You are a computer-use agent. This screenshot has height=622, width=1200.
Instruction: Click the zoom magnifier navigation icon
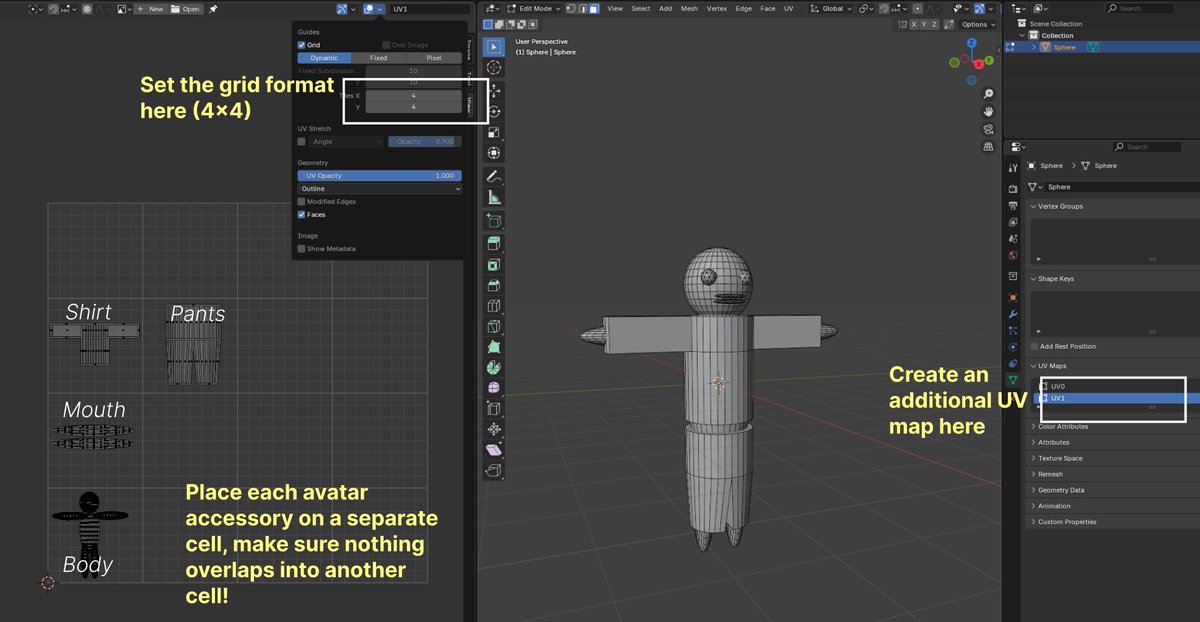coord(988,93)
